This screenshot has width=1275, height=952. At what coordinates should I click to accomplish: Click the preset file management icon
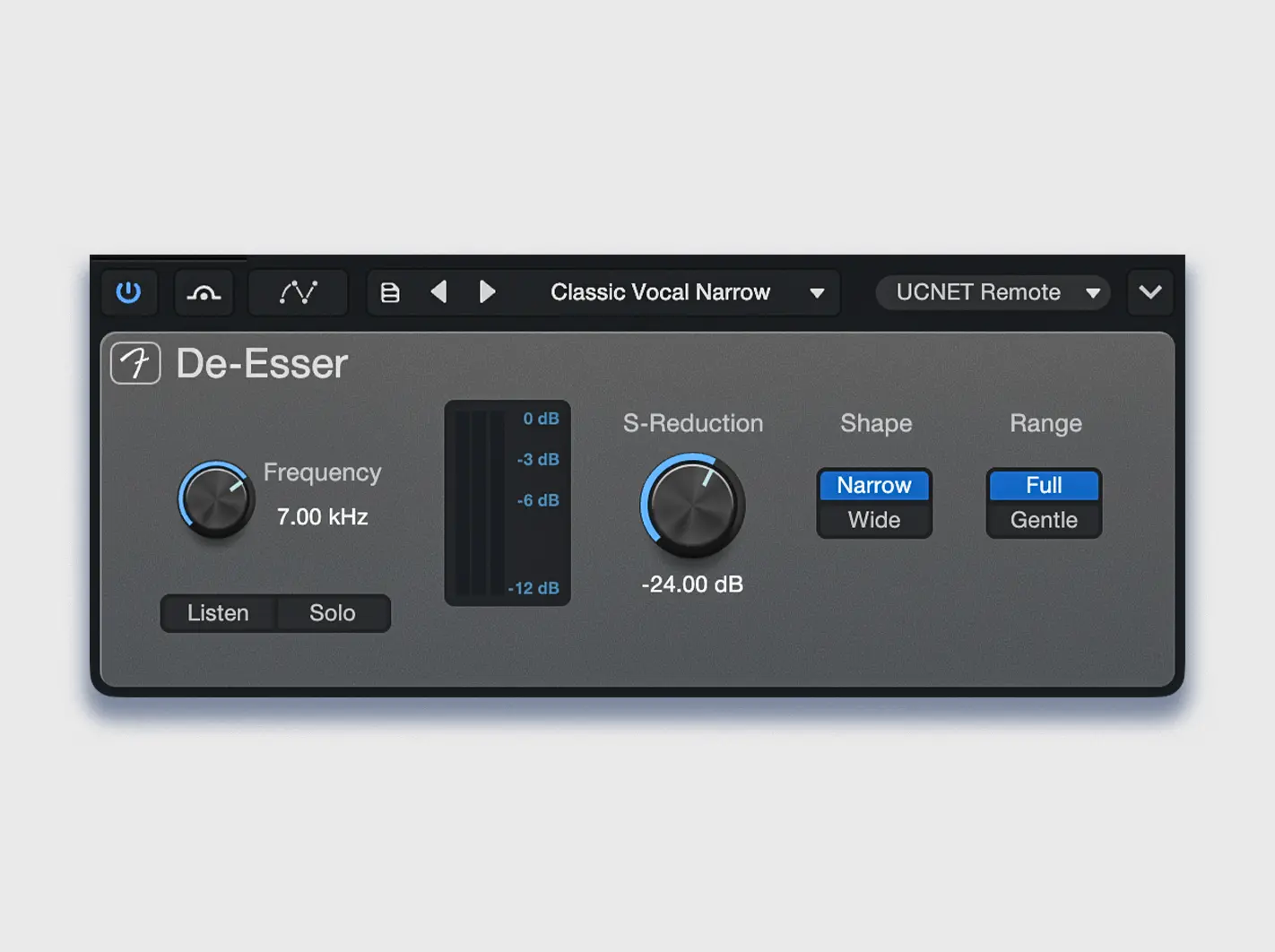390,291
